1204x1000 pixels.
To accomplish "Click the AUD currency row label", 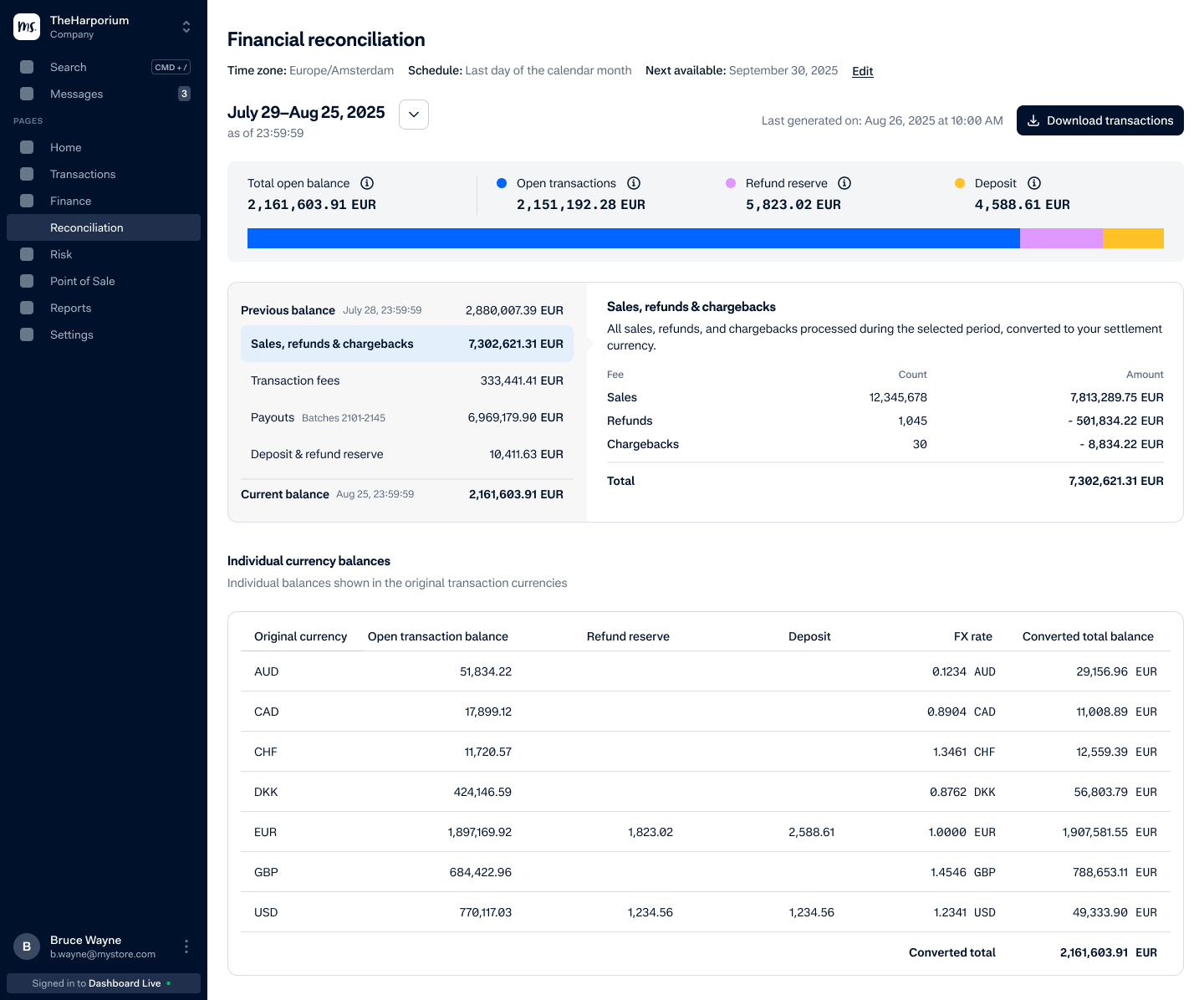I will 267,671.
